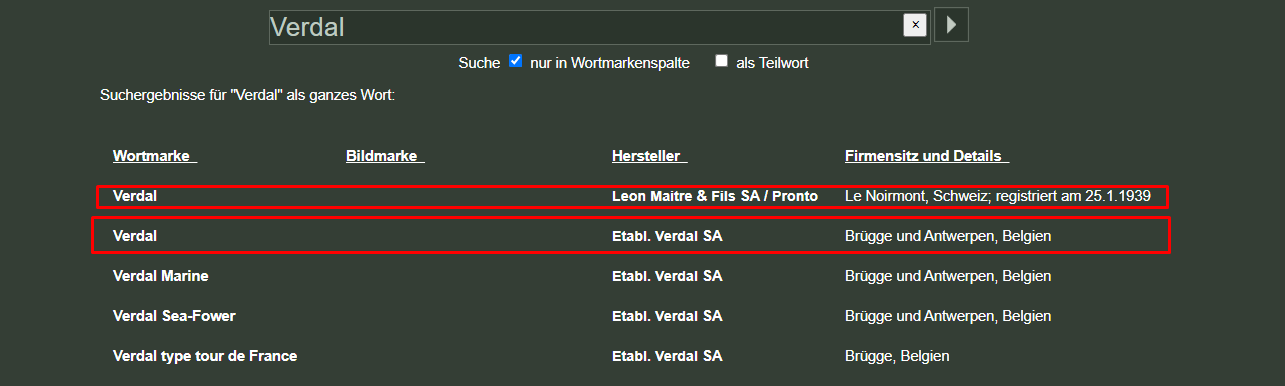Click manufacturer 'Leon Maitre & Fils SA / Pronto'
The image size is (1285, 386).
[715, 196]
